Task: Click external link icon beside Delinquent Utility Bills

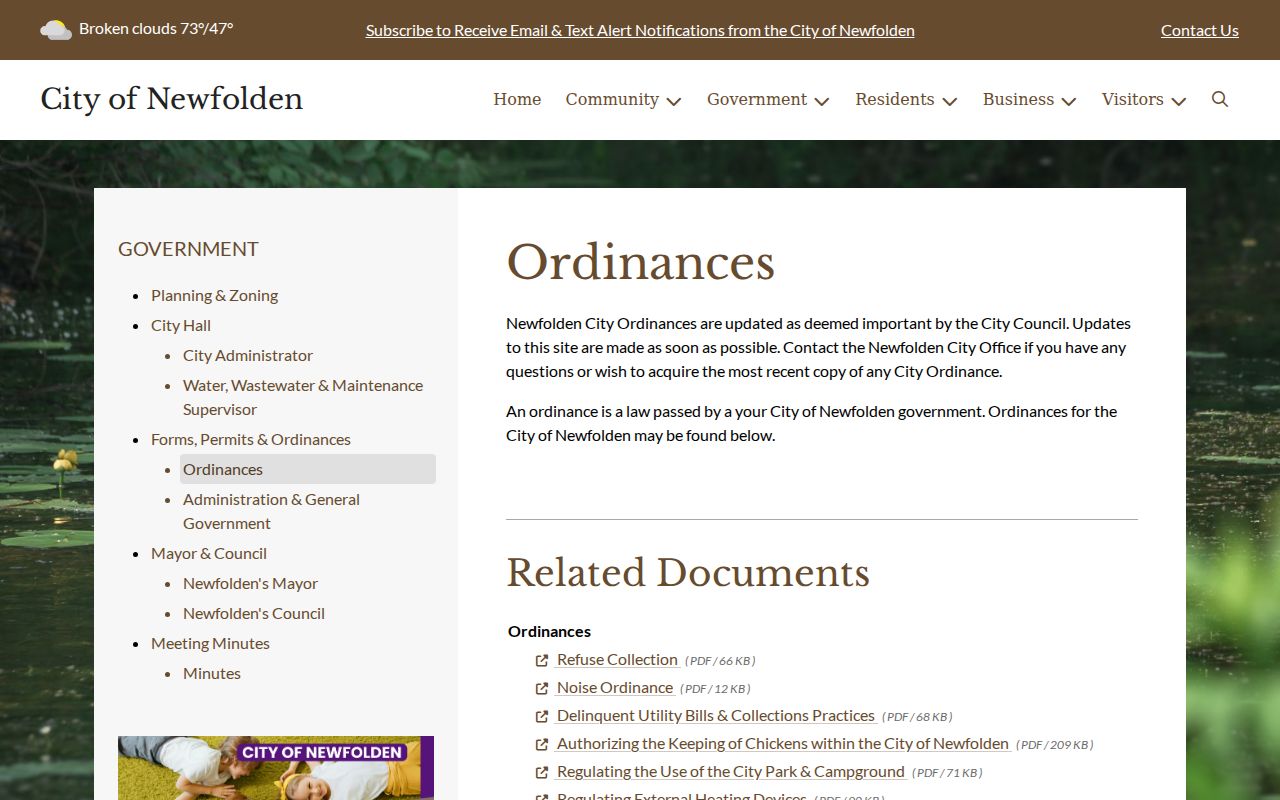Action: click(542, 716)
